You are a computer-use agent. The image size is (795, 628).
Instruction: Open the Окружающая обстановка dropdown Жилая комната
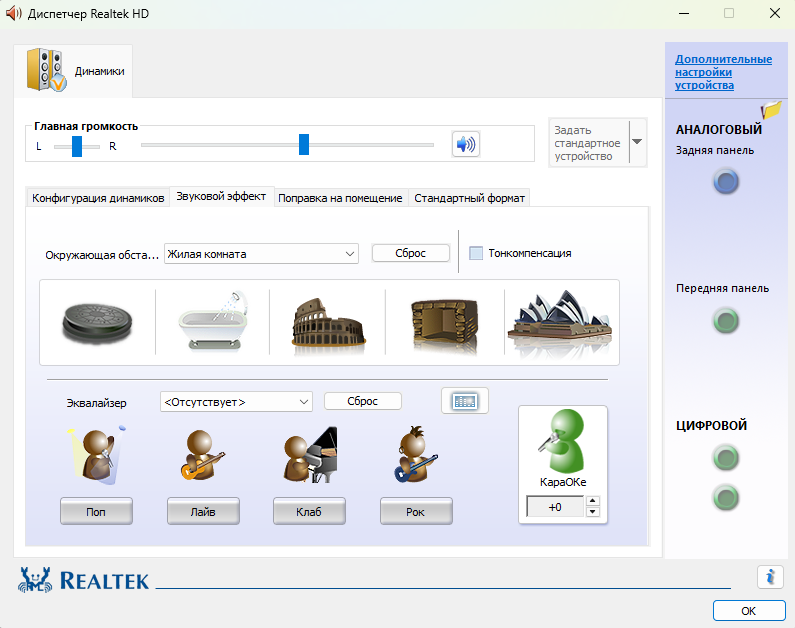click(x=261, y=254)
